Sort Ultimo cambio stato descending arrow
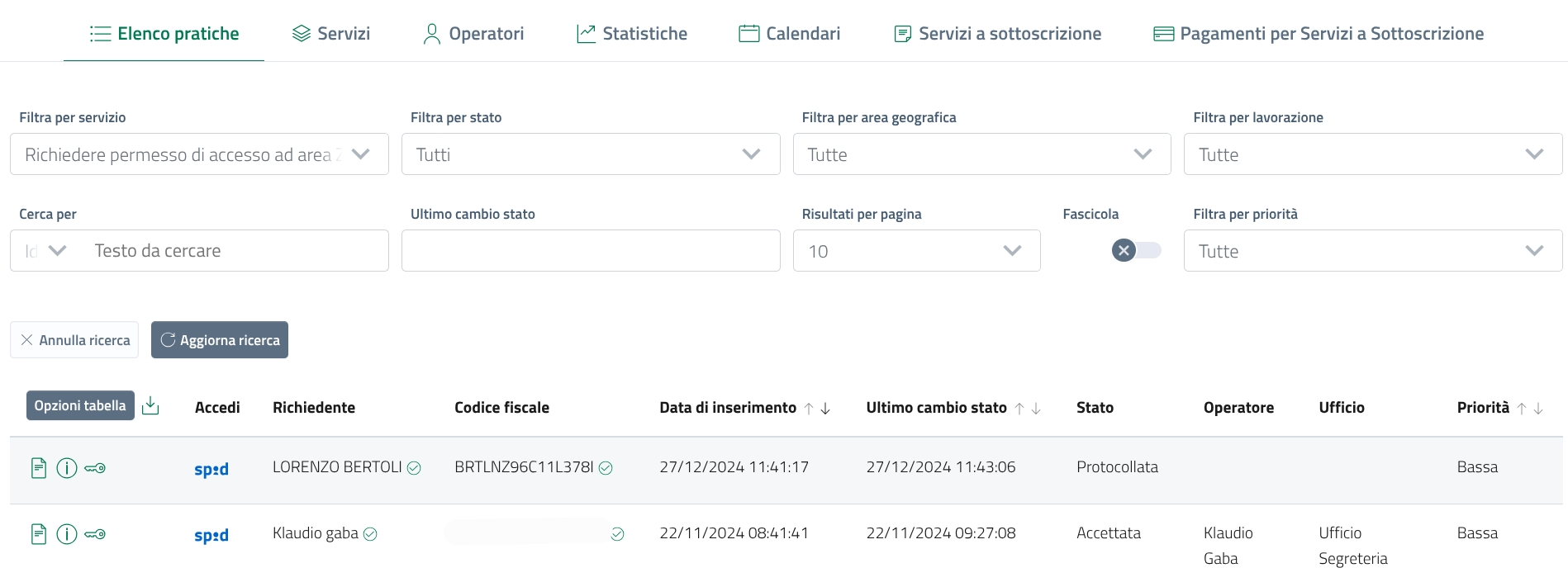Image resolution: width=1568 pixels, height=582 pixels. click(x=1036, y=409)
